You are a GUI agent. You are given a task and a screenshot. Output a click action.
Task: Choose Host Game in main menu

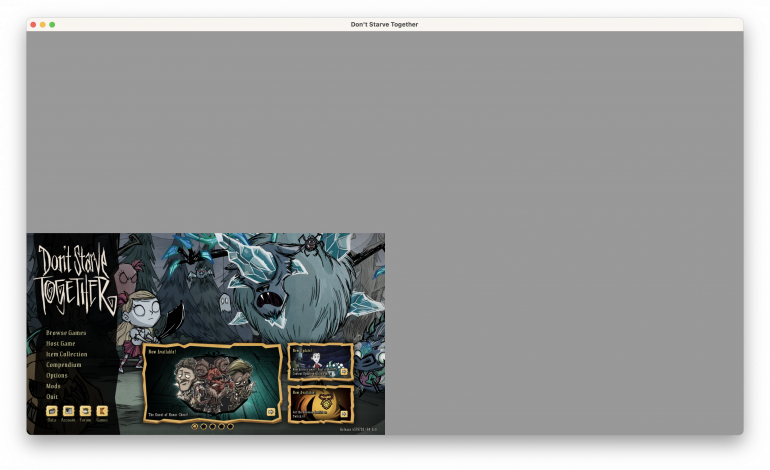click(60, 344)
